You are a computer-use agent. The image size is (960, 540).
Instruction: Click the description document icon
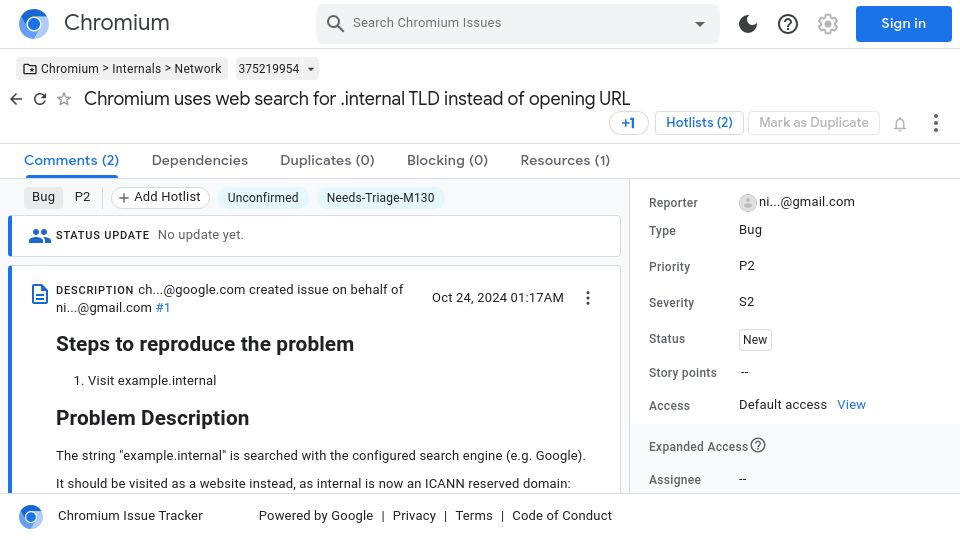(40, 294)
